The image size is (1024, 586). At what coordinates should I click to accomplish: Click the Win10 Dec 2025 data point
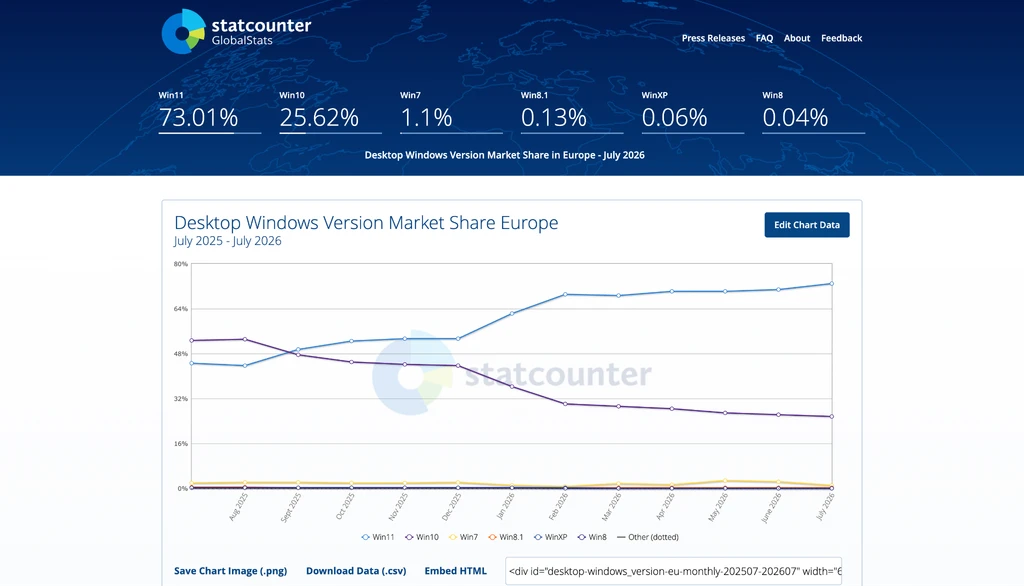tap(458, 365)
